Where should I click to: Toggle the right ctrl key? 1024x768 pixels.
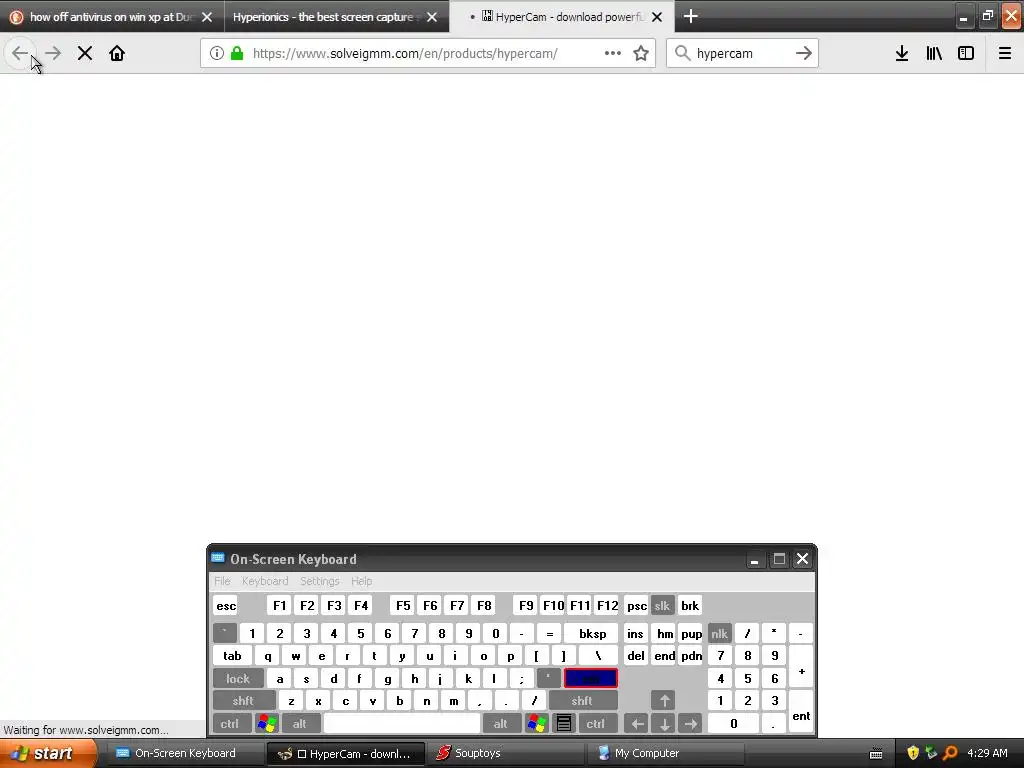click(596, 724)
